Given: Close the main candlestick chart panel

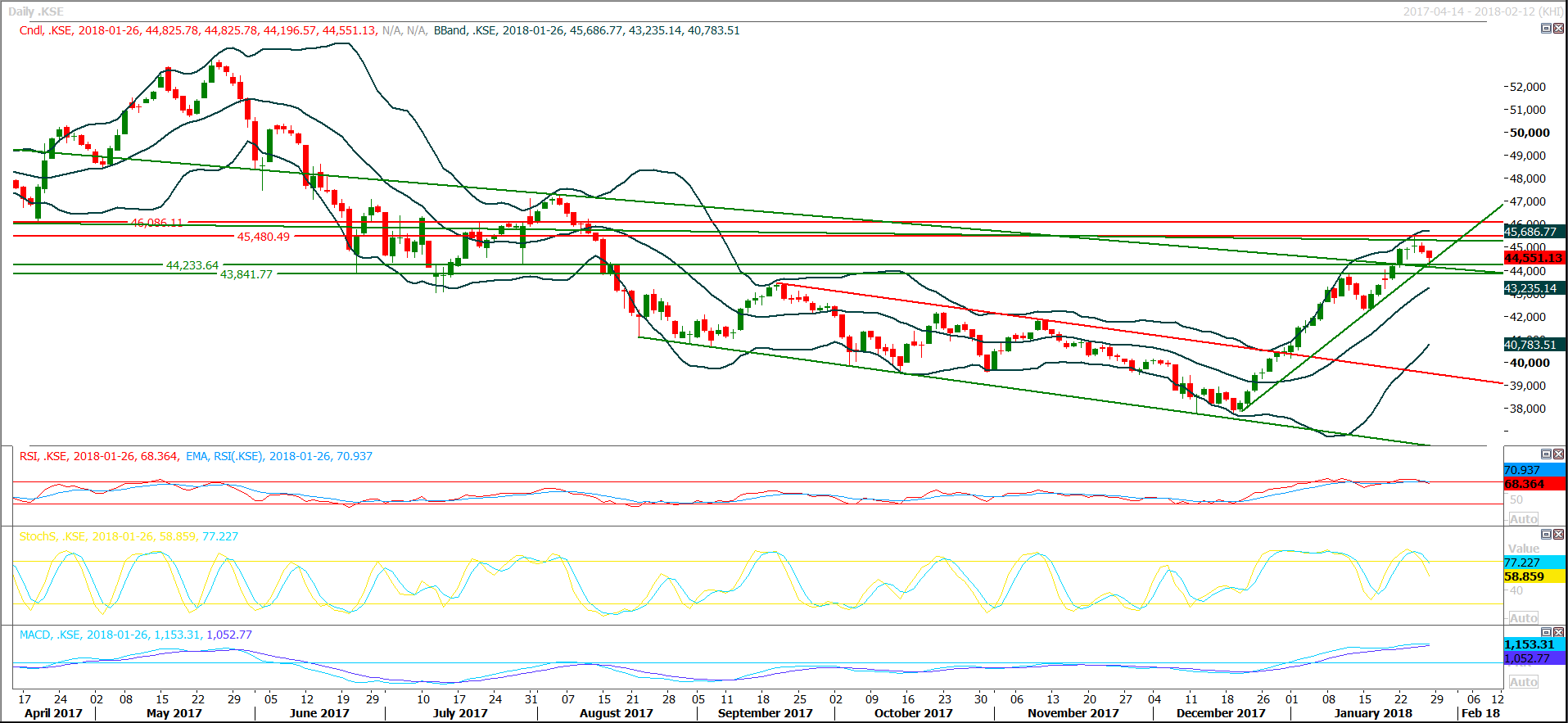Looking at the screenshot, I should (1558, 29).
